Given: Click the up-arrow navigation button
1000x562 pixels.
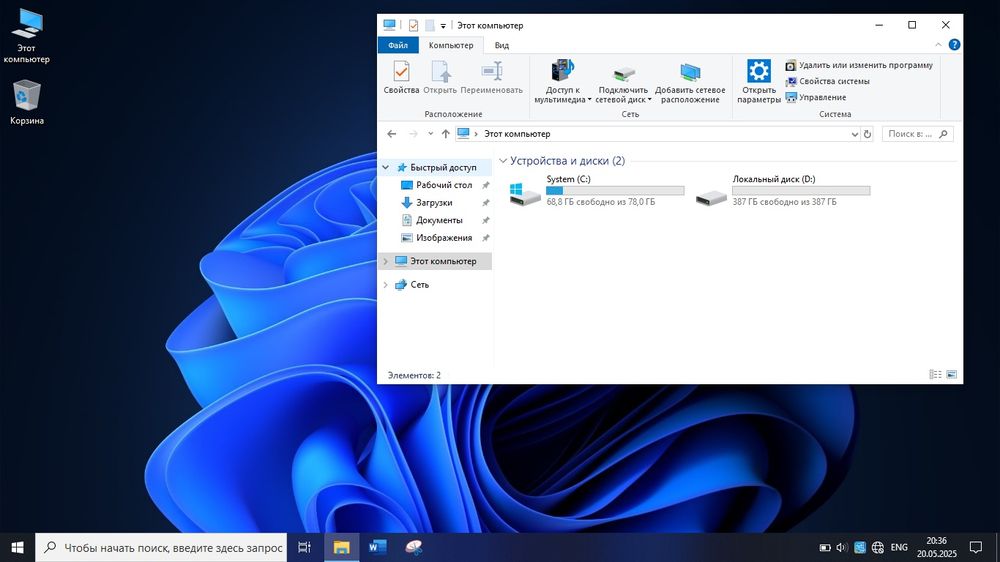Looking at the screenshot, I should coord(445,134).
